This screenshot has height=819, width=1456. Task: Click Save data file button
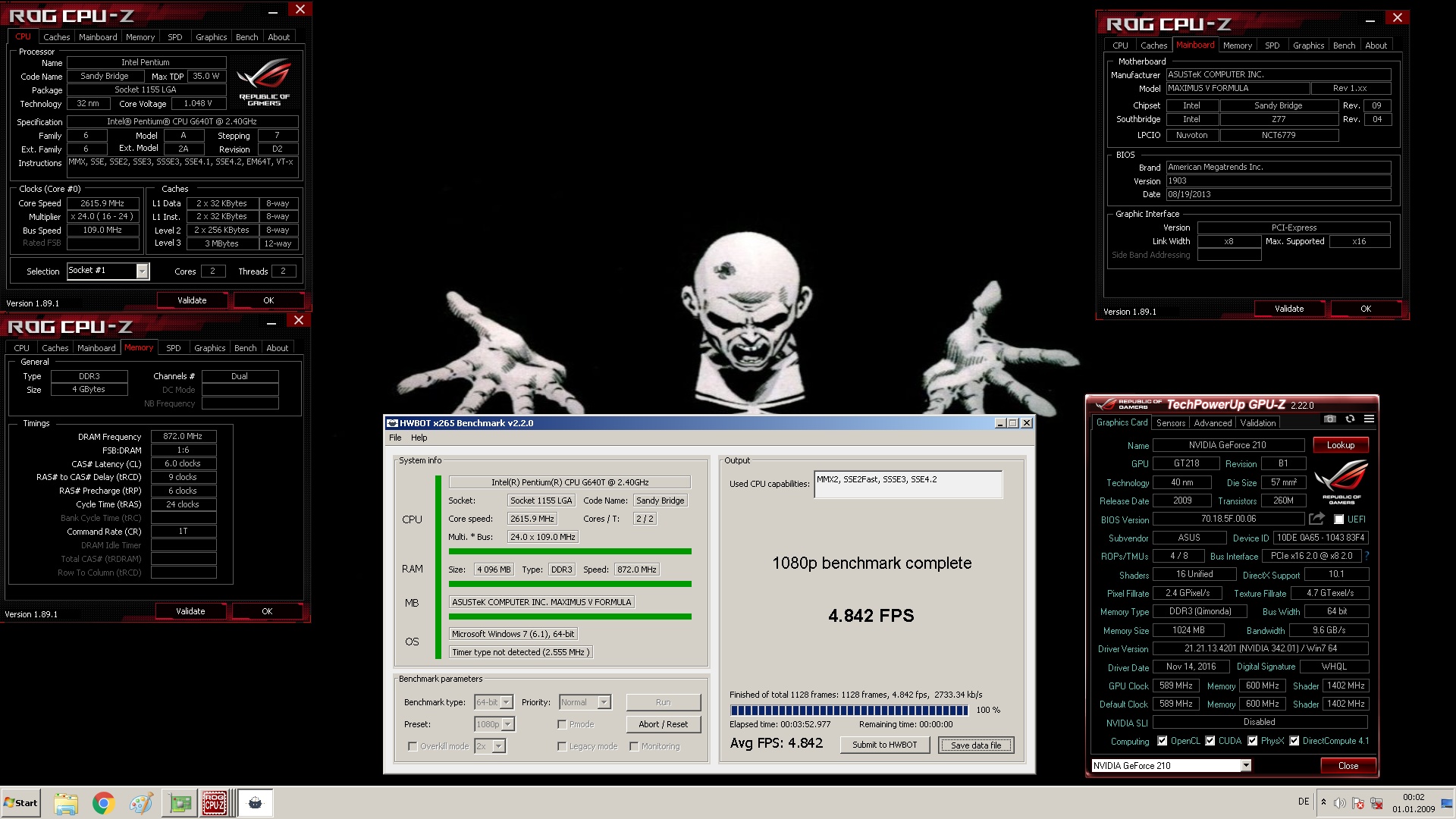click(x=975, y=745)
